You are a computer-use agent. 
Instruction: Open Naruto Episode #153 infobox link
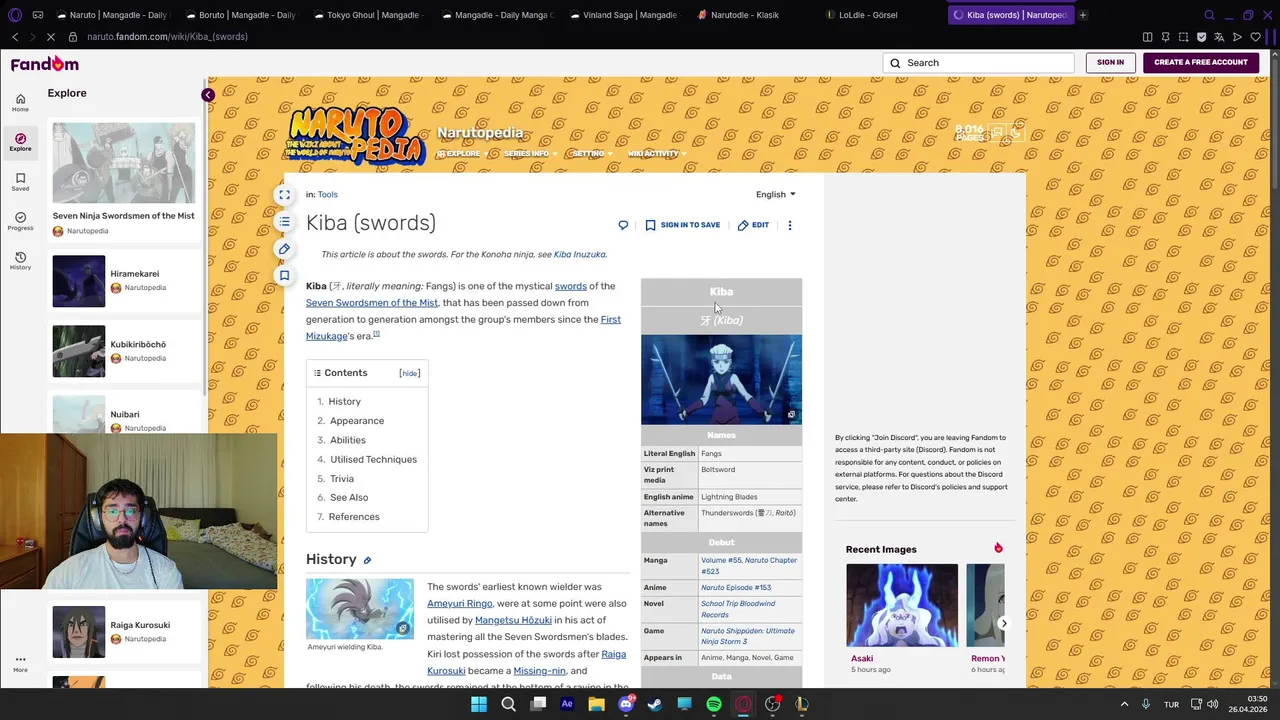coord(736,588)
